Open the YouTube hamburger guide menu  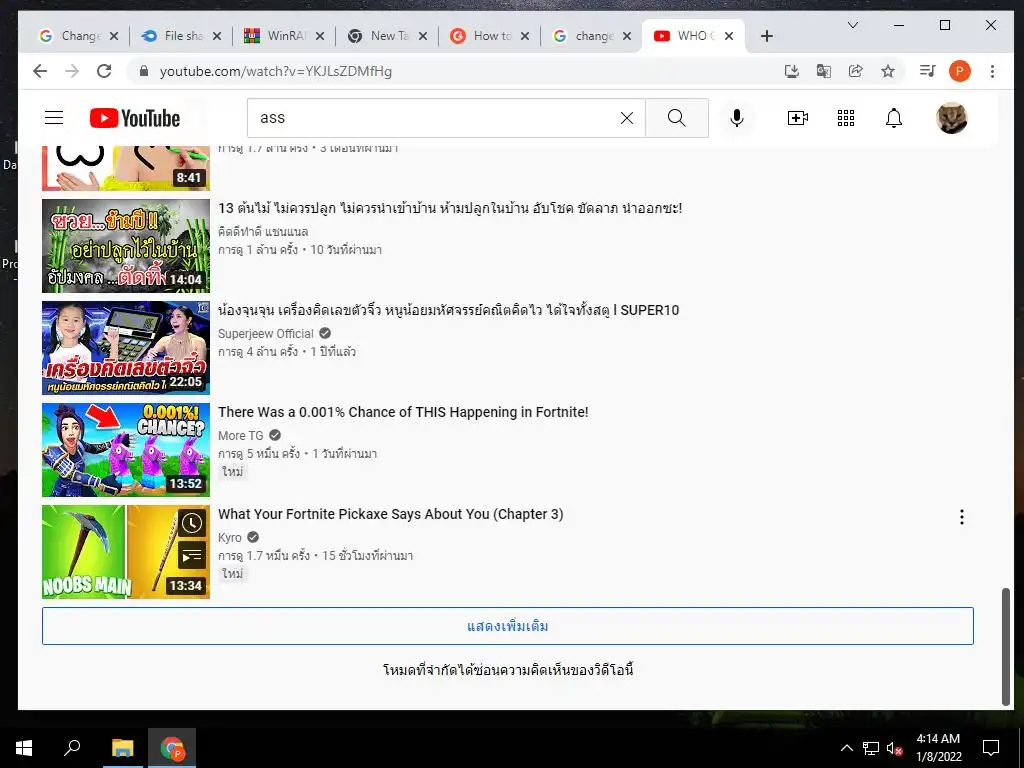(x=54, y=118)
